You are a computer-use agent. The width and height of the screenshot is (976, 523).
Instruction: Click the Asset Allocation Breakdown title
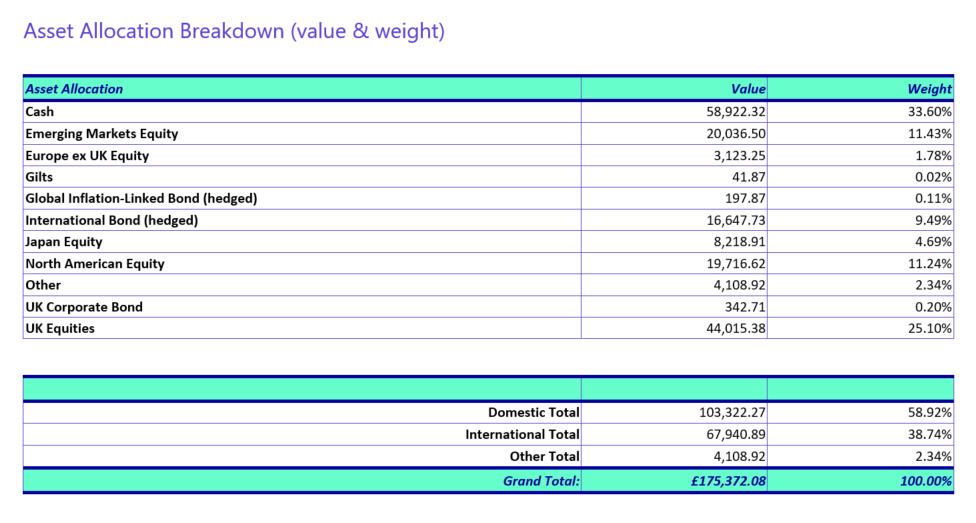pos(234,31)
